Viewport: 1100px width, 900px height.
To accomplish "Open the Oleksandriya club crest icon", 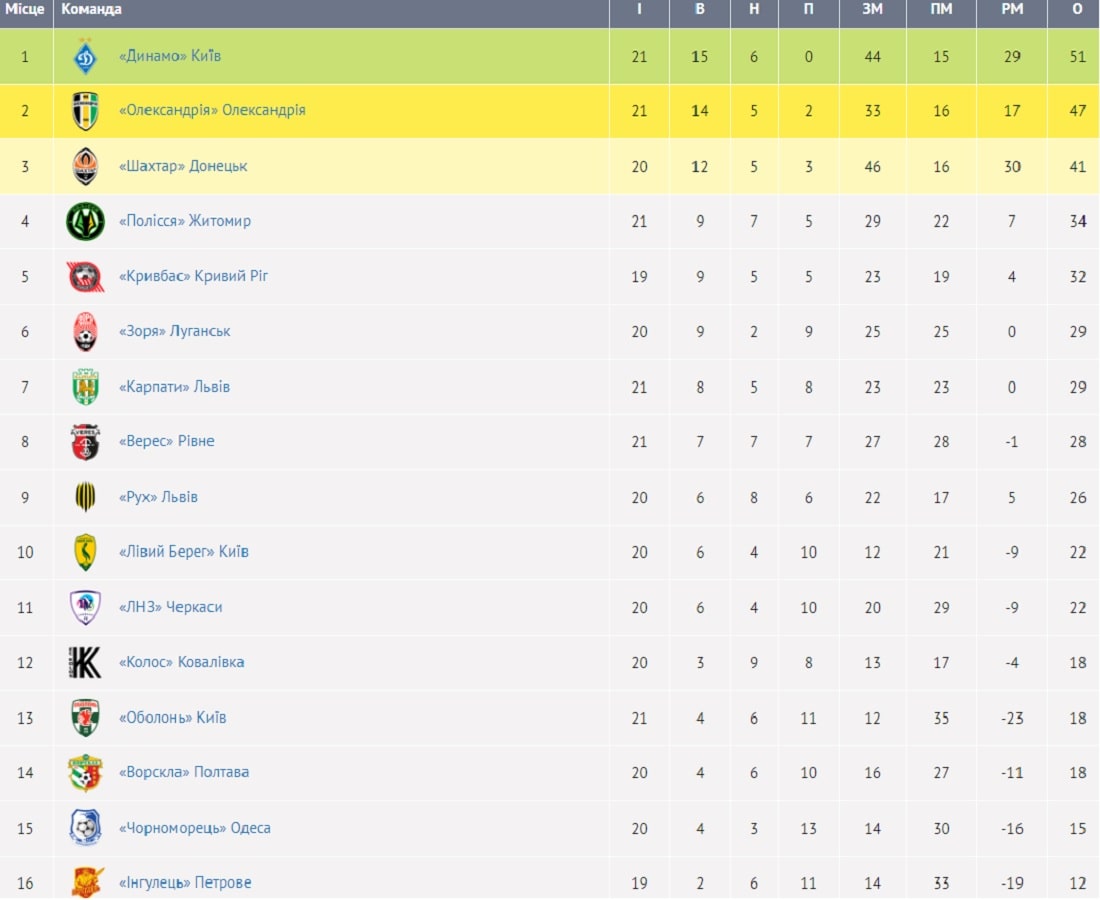I will pos(85,111).
